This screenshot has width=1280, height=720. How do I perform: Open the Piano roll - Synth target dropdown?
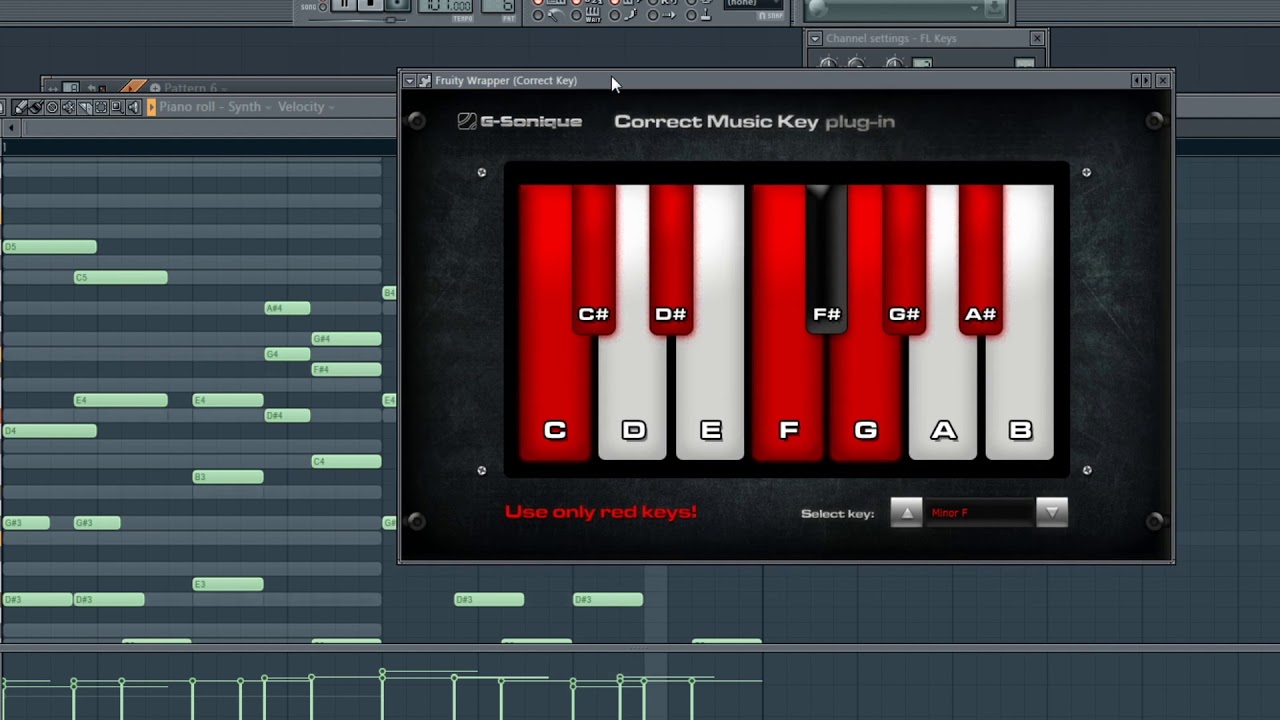click(215, 107)
